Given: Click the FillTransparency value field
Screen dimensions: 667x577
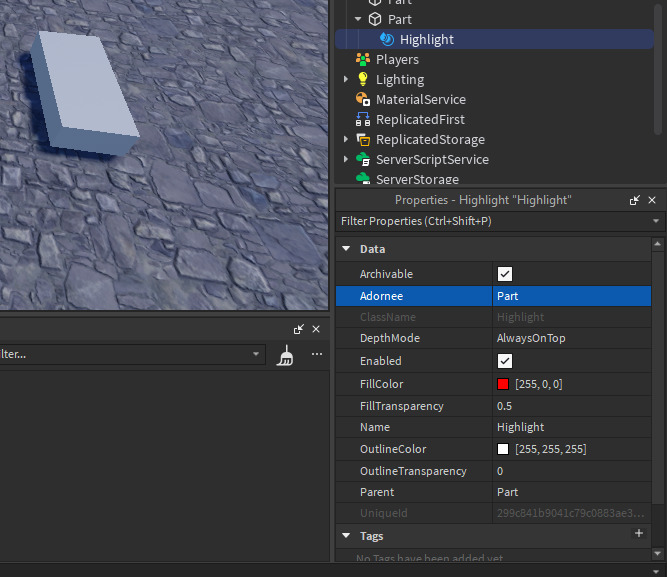Looking at the screenshot, I should click(x=575, y=406).
